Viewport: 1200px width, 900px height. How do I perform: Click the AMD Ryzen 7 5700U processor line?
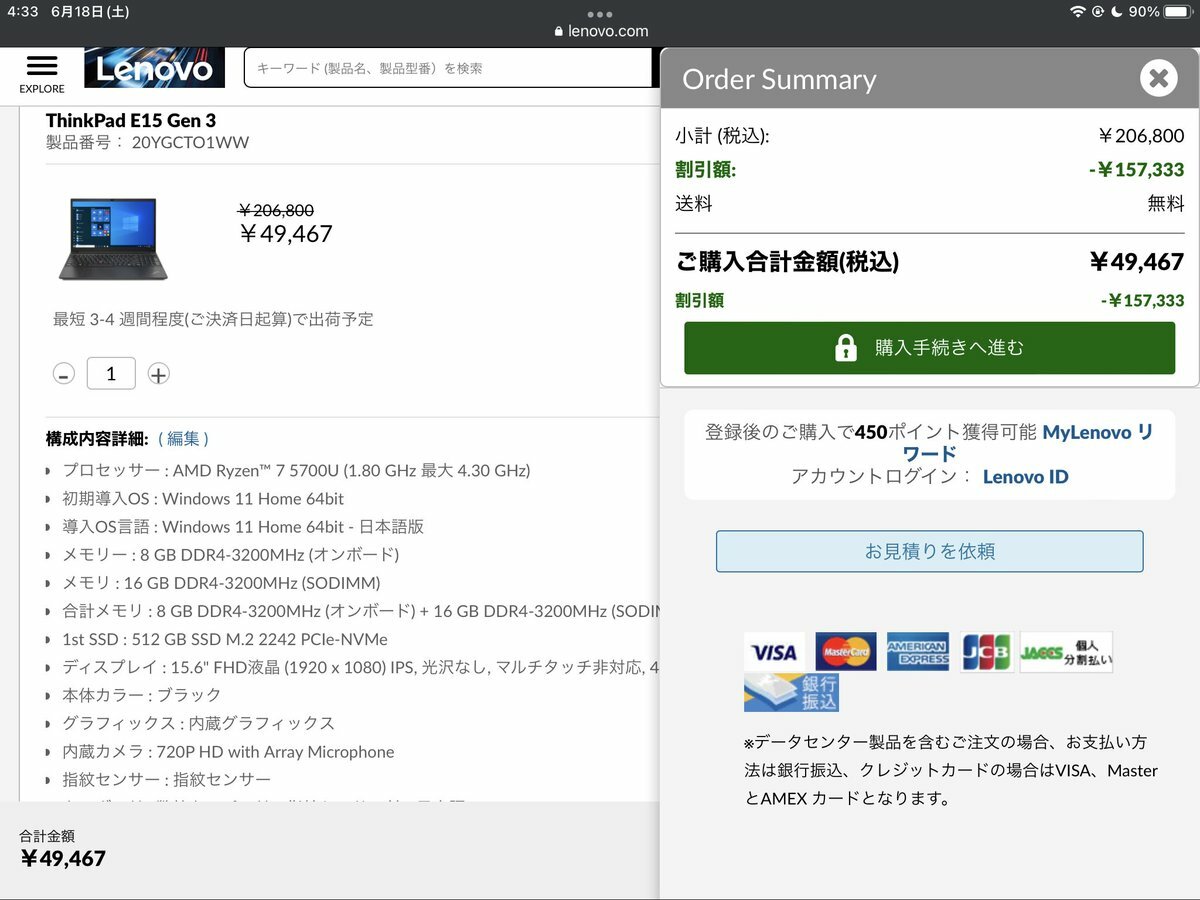point(296,470)
